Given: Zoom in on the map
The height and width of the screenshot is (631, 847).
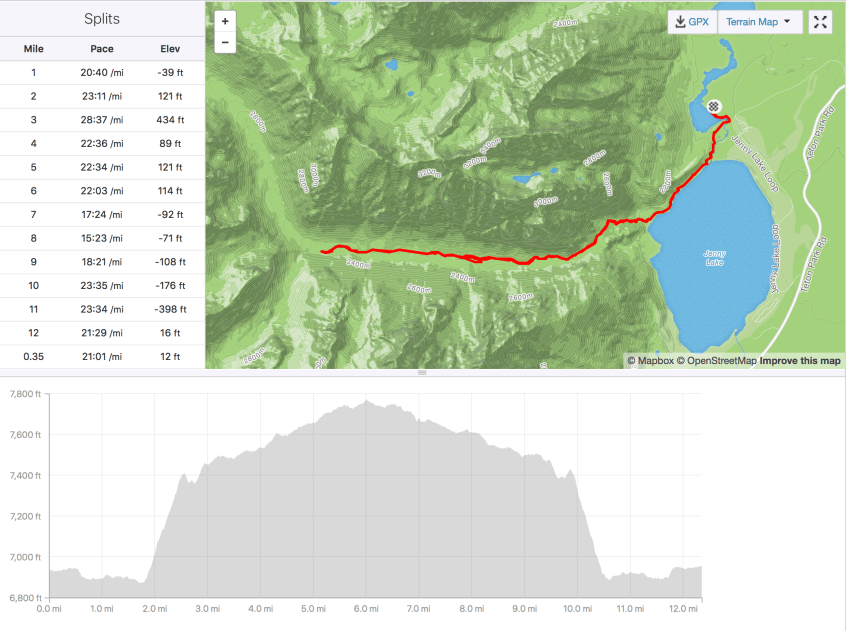Looking at the screenshot, I should (225, 21).
